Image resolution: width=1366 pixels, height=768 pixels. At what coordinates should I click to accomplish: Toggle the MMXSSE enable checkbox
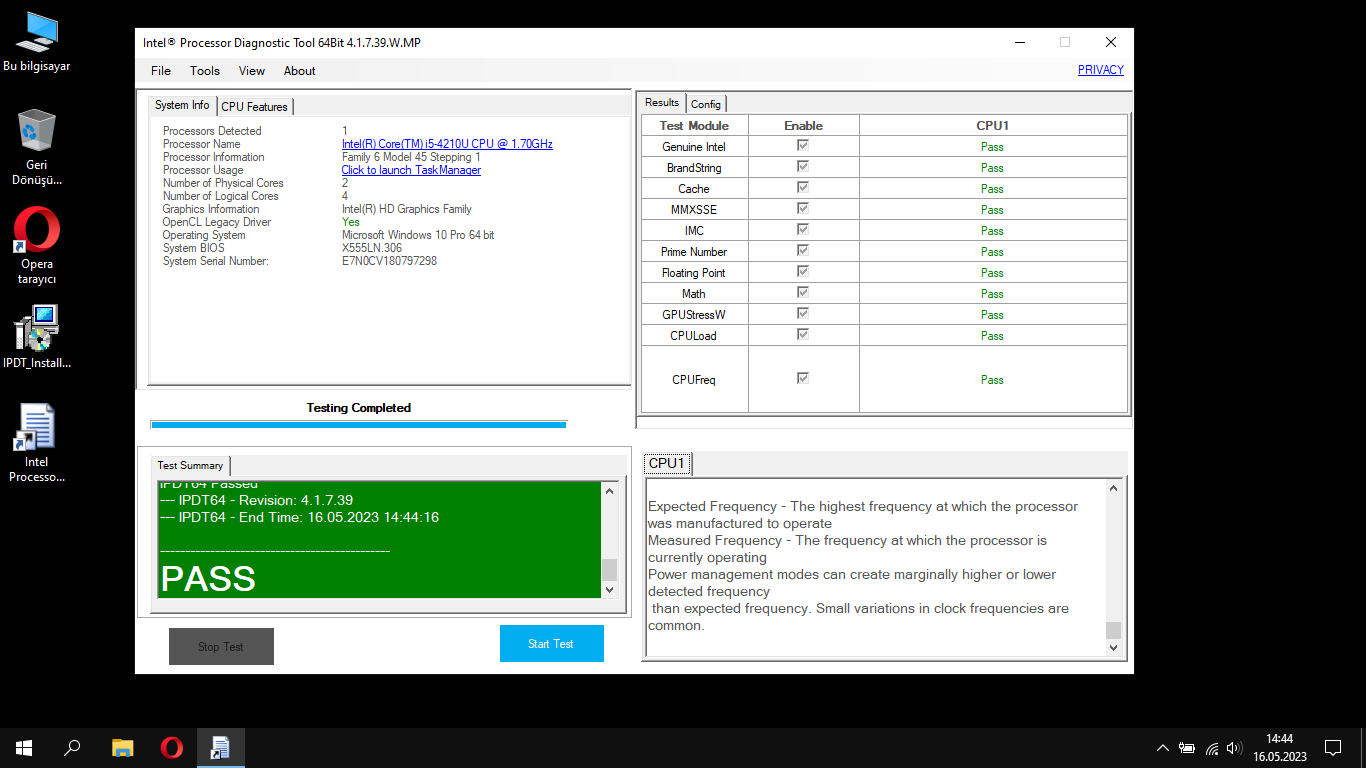pos(803,209)
